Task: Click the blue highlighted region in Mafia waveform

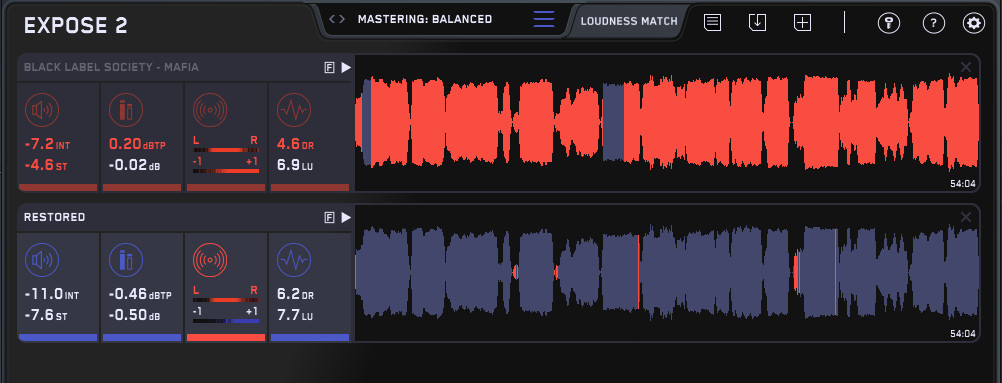Action: (613, 122)
